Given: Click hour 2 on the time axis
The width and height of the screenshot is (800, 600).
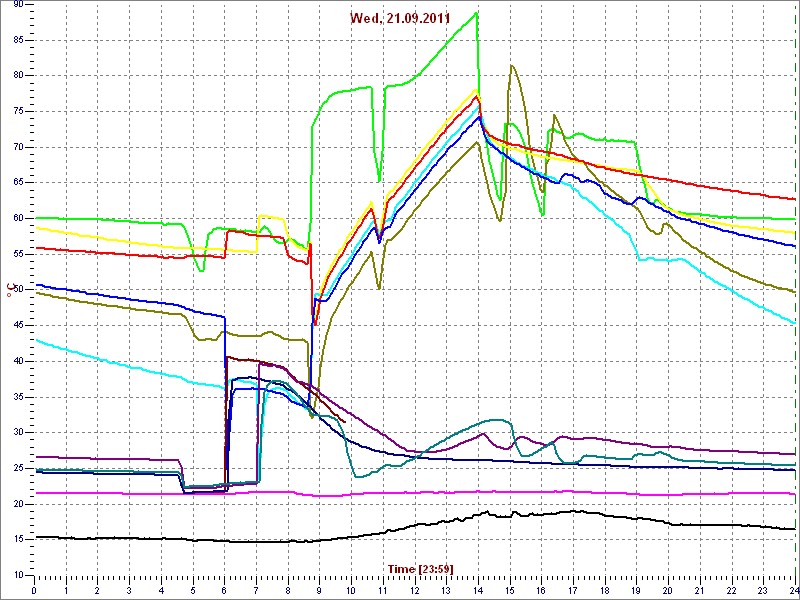Looking at the screenshot, I should (97, 590).
